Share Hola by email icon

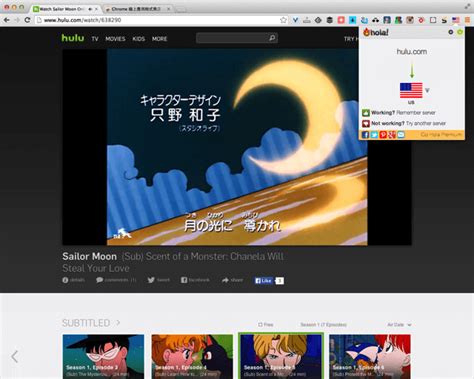(x=401, y=135)
